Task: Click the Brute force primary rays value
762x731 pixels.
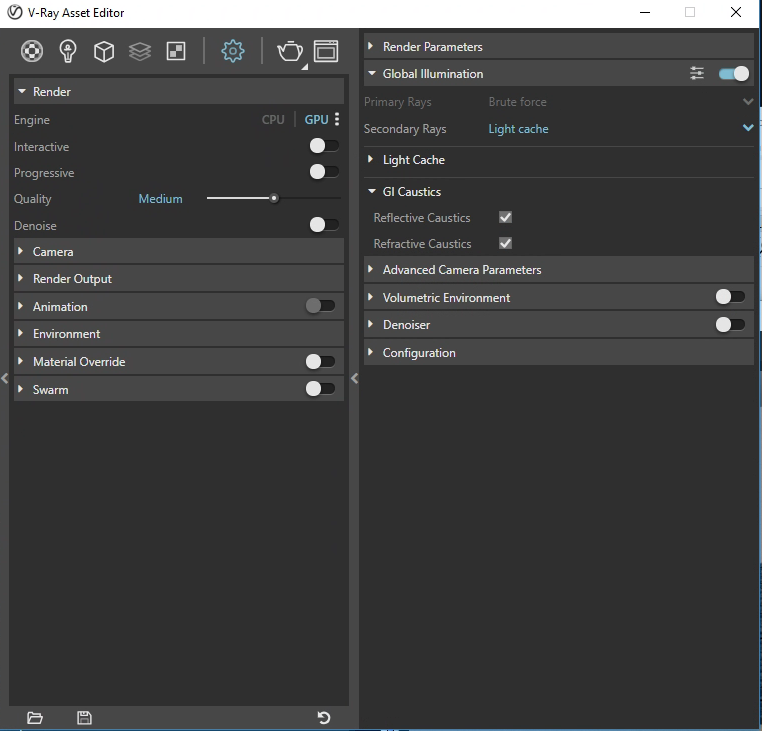Action: (518, 102)
